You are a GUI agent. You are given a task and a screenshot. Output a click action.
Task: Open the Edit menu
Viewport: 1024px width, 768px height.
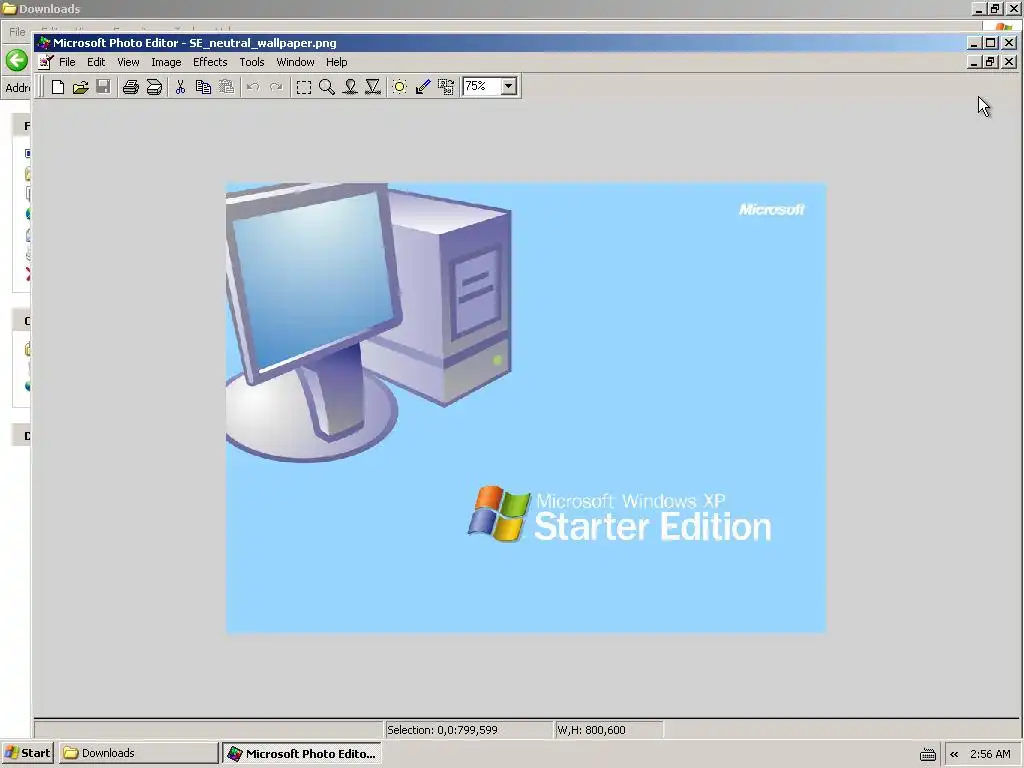[96, 62]
